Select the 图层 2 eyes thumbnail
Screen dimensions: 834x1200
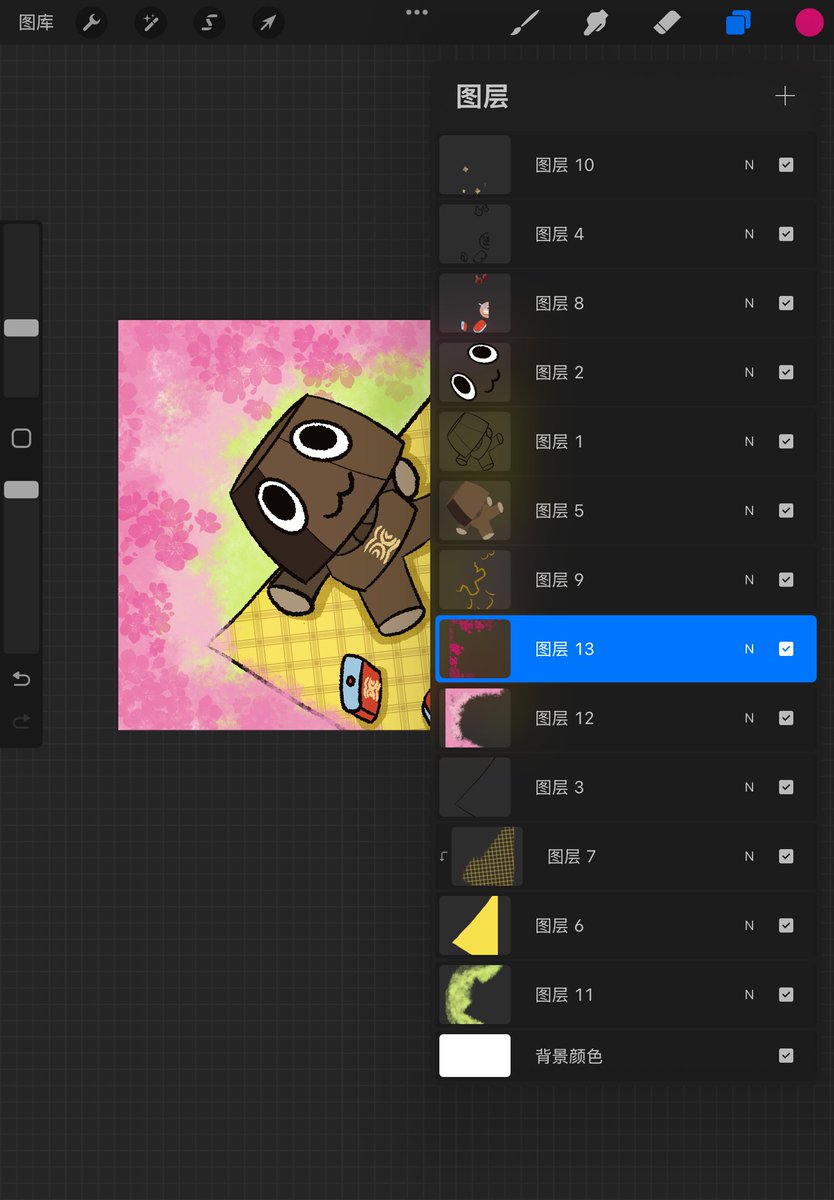[475, 372]
